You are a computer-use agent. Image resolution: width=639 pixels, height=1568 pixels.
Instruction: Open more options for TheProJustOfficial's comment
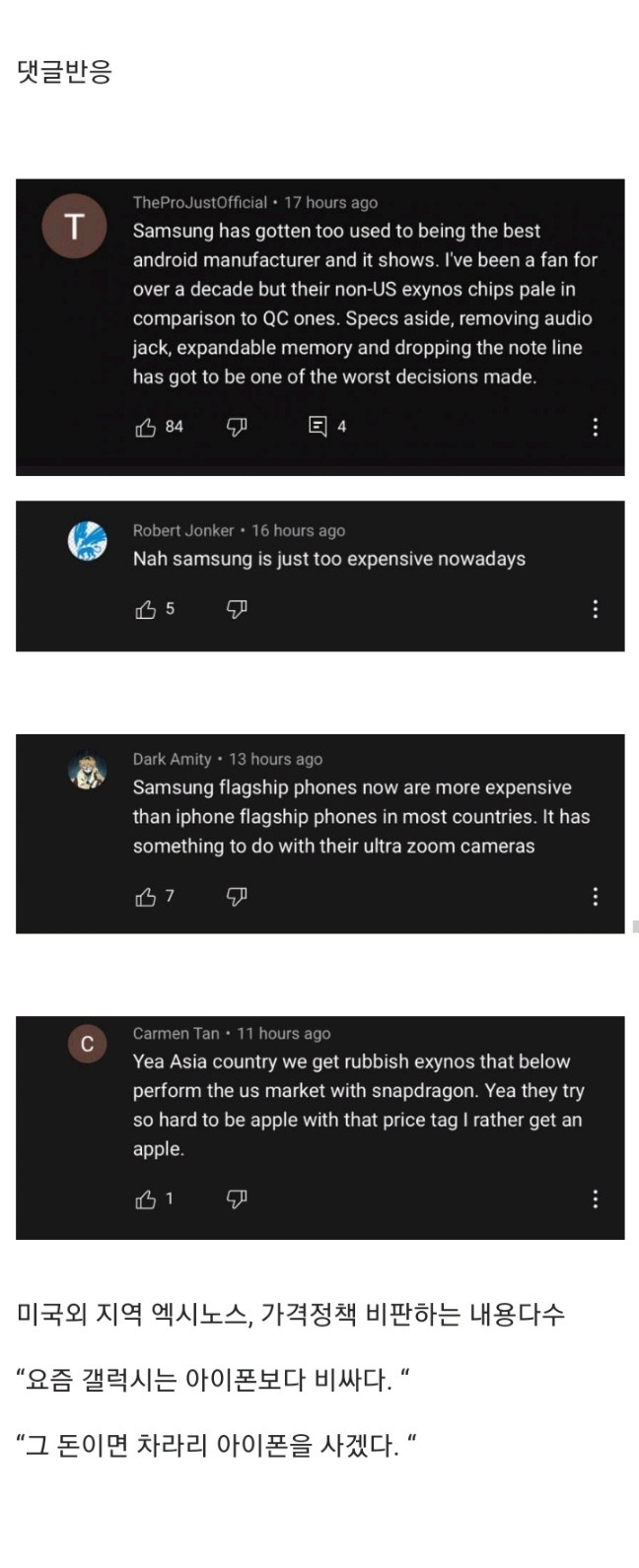tap(595, 427)
